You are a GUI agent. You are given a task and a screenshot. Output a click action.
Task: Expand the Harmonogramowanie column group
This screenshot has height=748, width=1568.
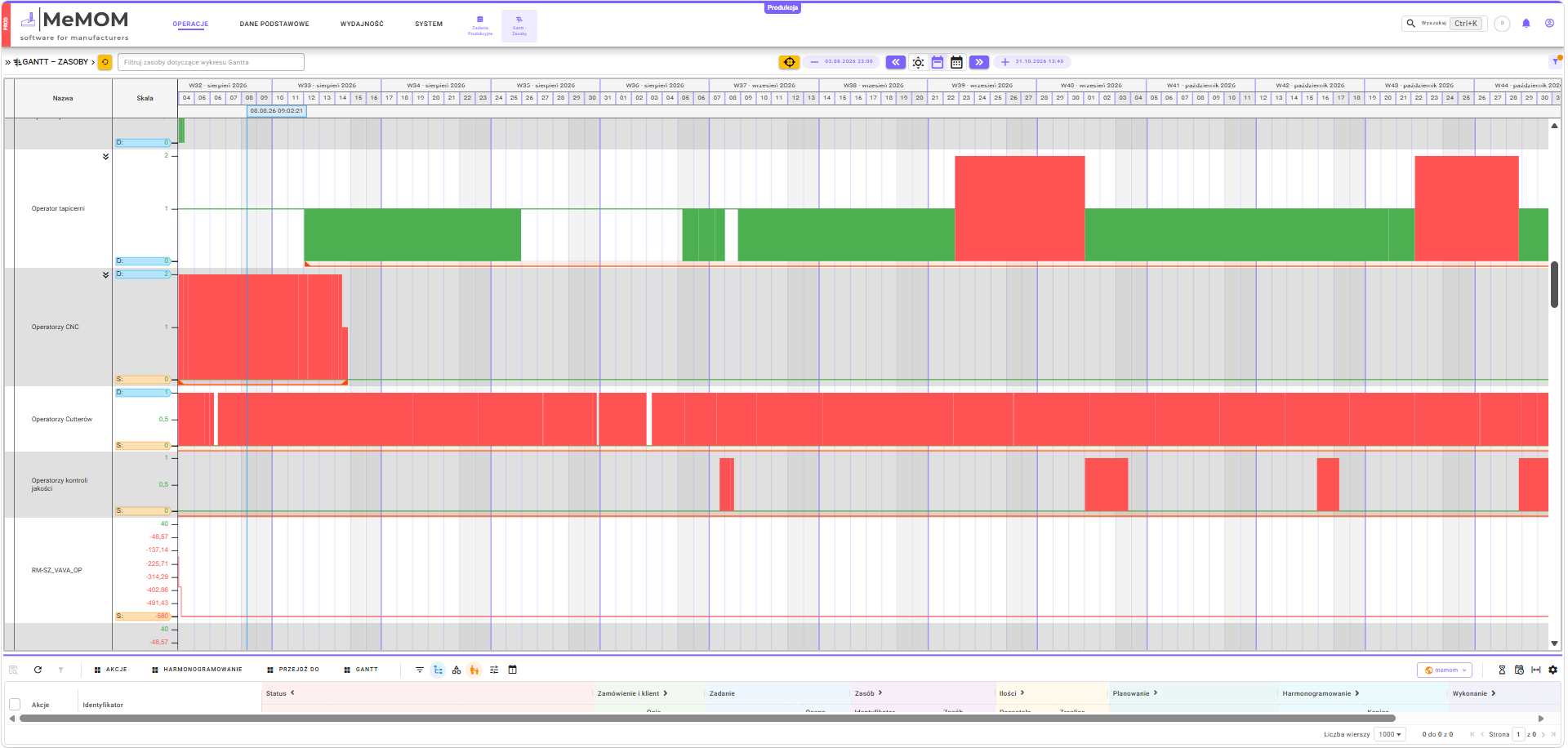(x=1357, y=693)
